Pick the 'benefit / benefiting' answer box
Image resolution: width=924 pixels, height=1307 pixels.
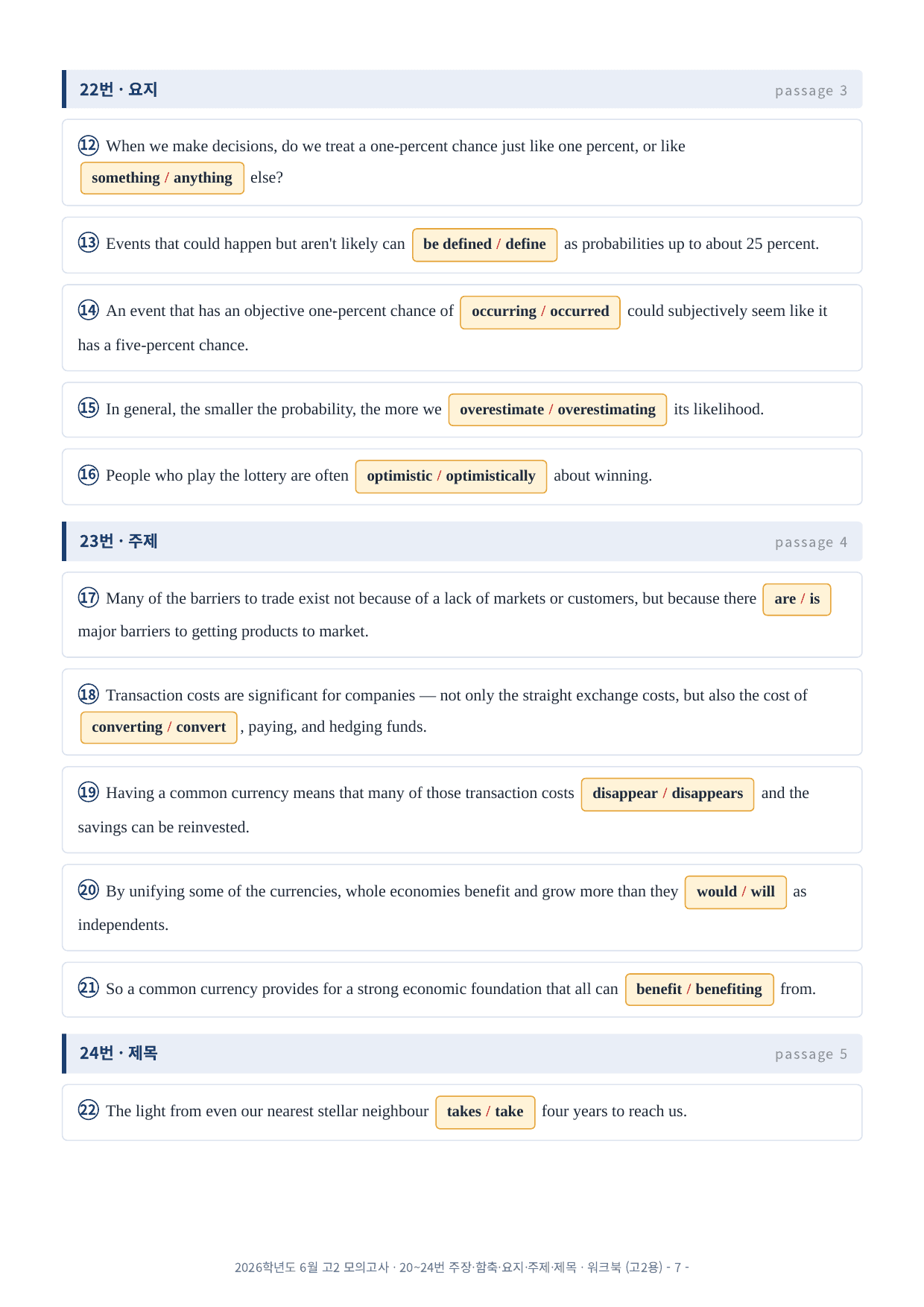point(699,990)
